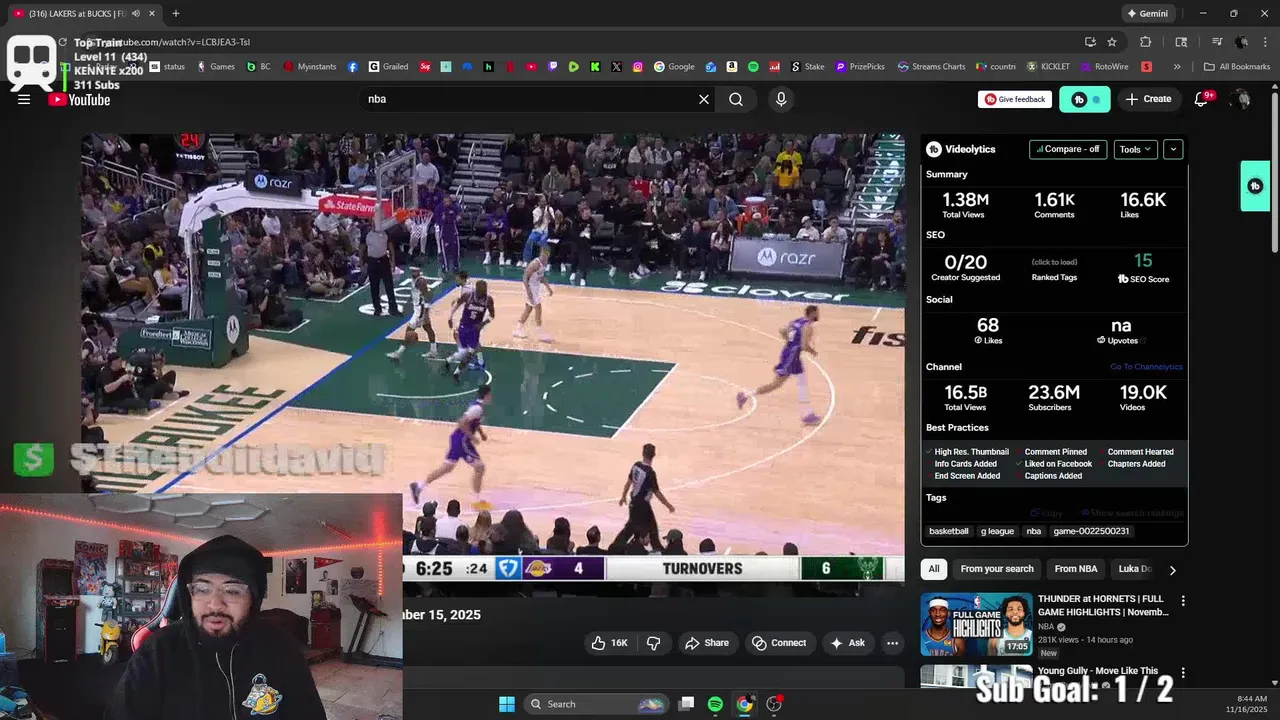
Task: Click the basketball tag
Action: (949, 531)
